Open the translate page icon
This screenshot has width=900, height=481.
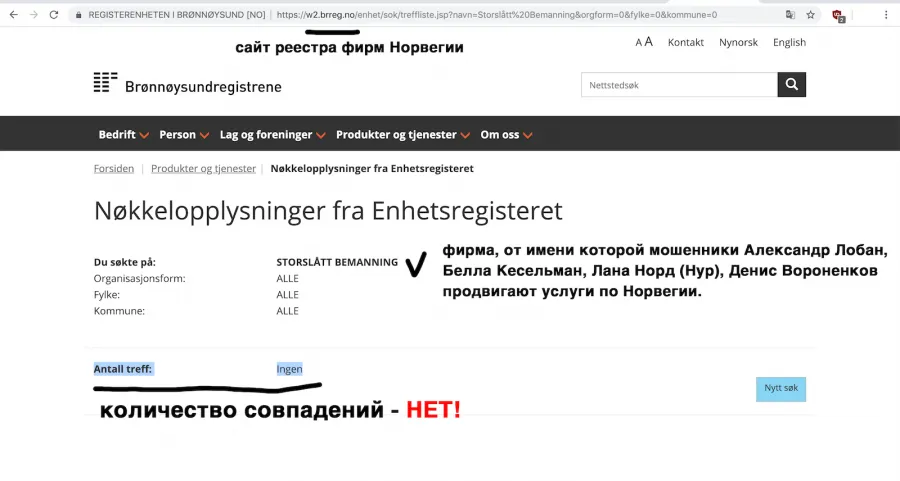pos(790,15)
